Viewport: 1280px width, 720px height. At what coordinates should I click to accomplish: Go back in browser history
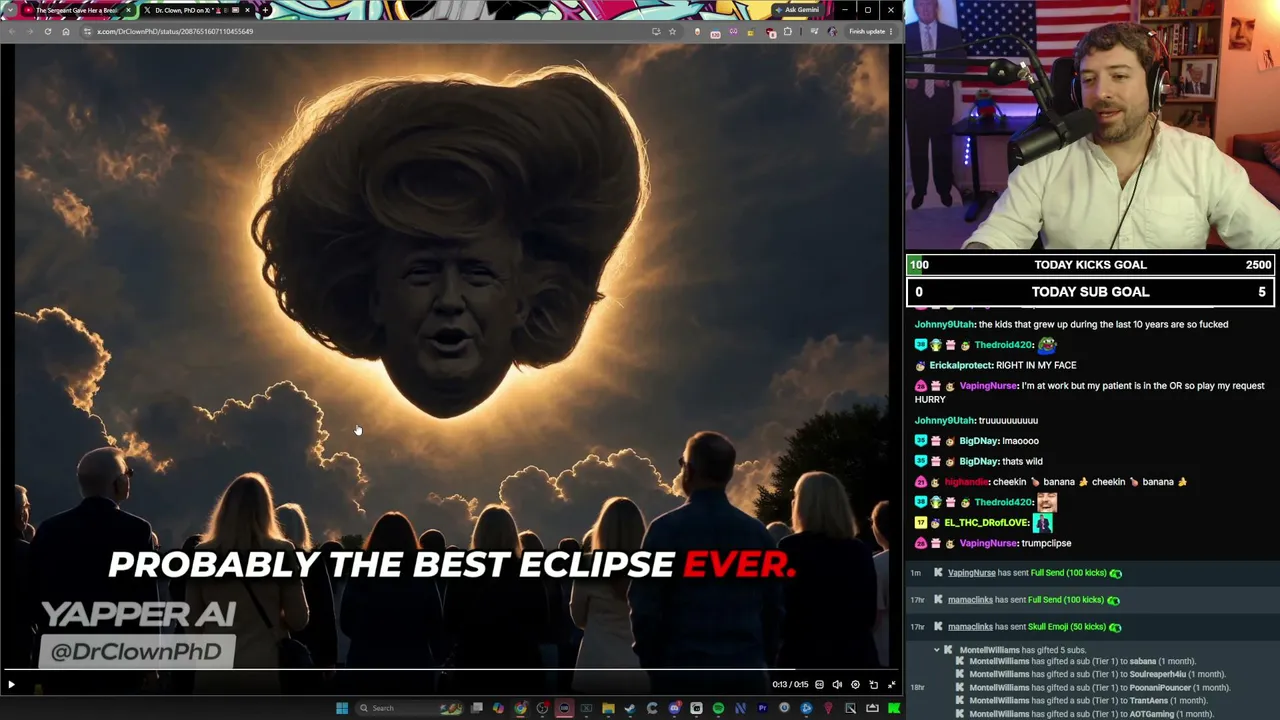(11, 32)
